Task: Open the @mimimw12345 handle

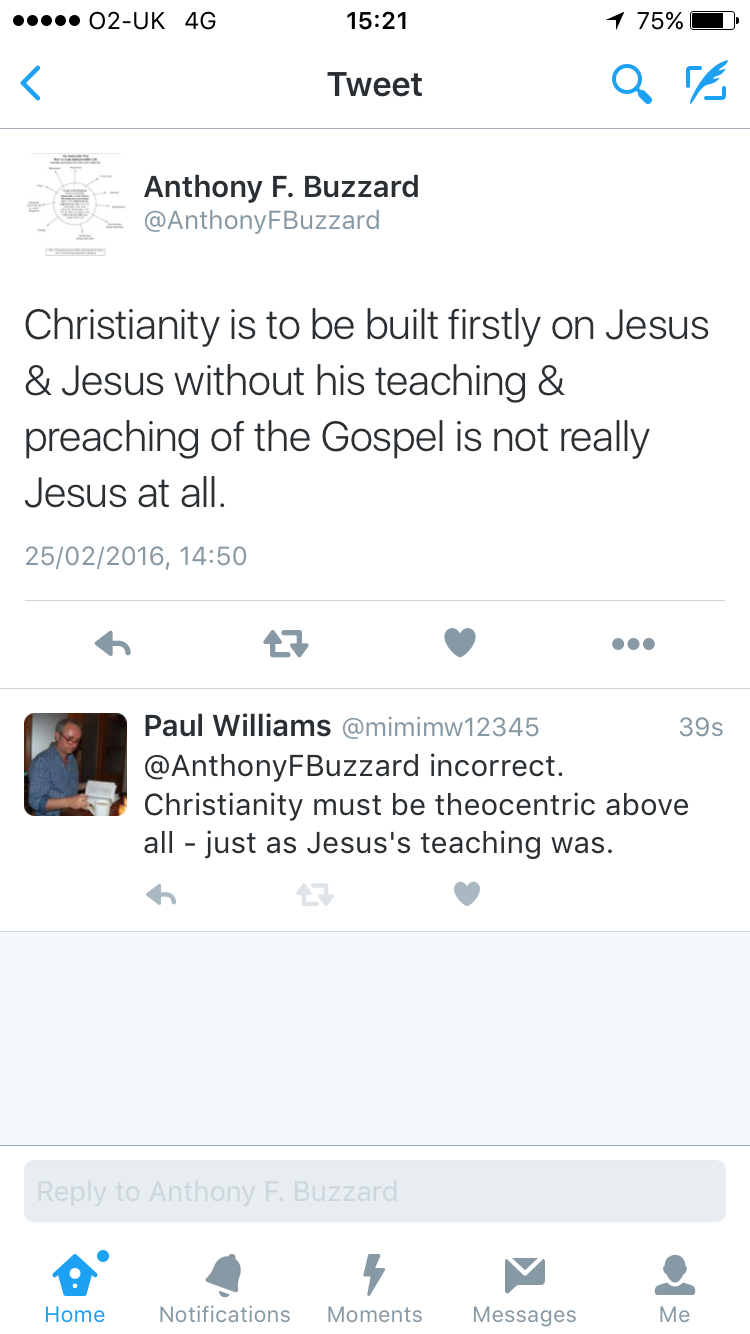Action: 440,727
